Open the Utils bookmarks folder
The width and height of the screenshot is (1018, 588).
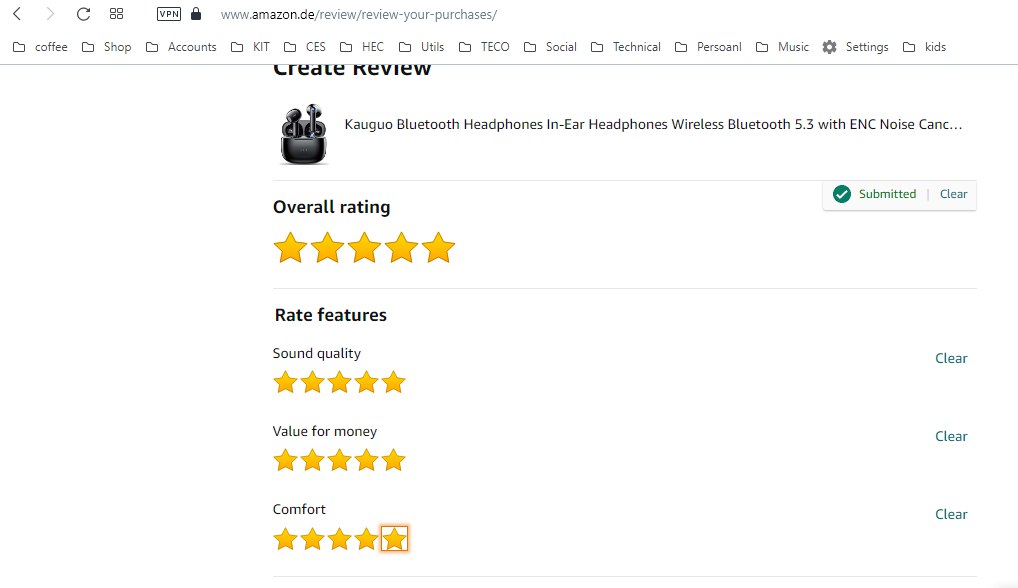[421, 47]
